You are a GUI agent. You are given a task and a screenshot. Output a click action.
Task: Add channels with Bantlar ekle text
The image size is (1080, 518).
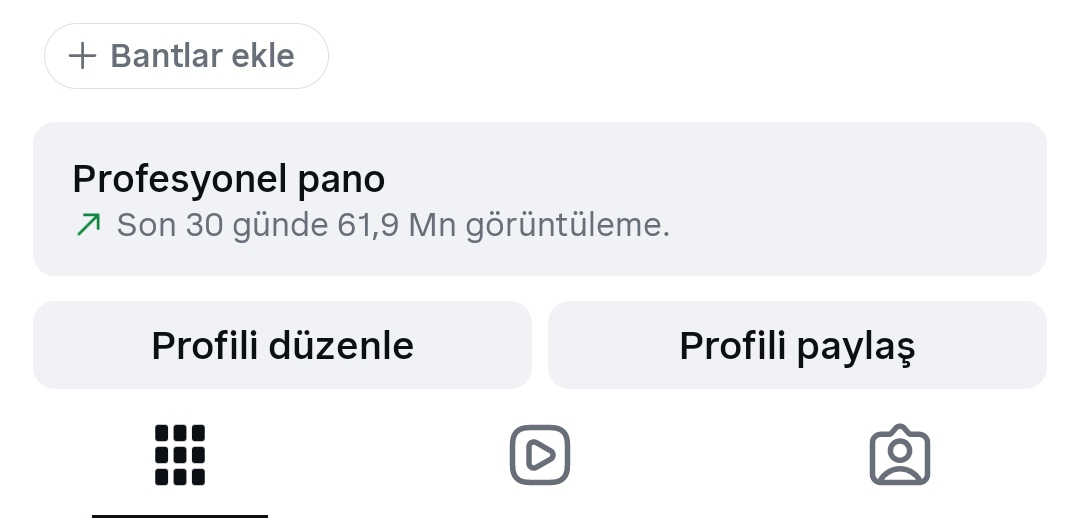click(x=202, y=56)
